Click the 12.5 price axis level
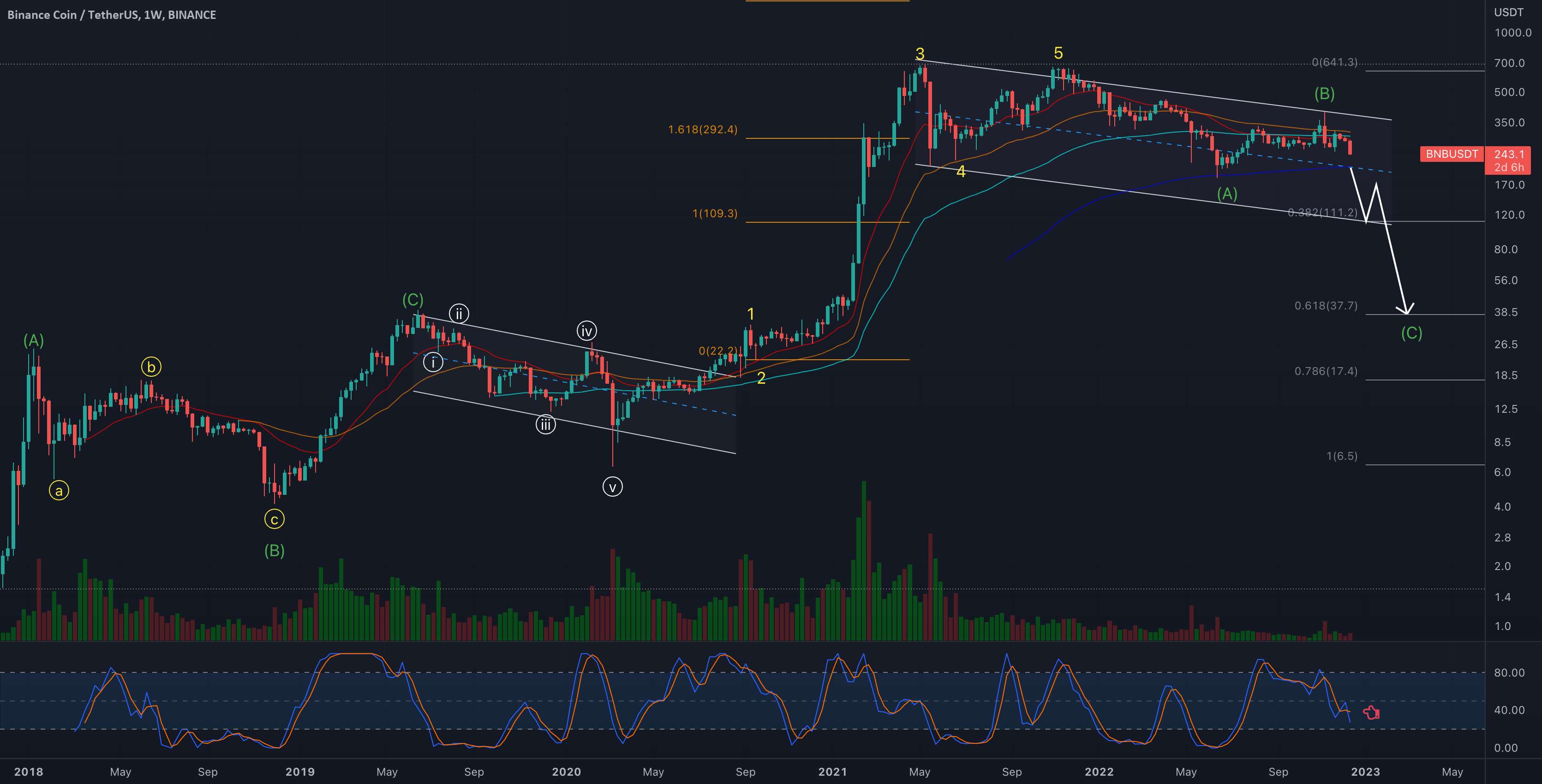The height and width of the screenshot is (784, 1542). 1506,409
